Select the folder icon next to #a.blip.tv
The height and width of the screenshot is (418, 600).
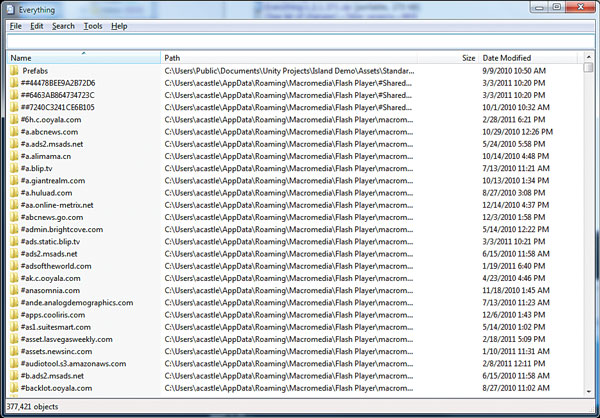point(14,168)
